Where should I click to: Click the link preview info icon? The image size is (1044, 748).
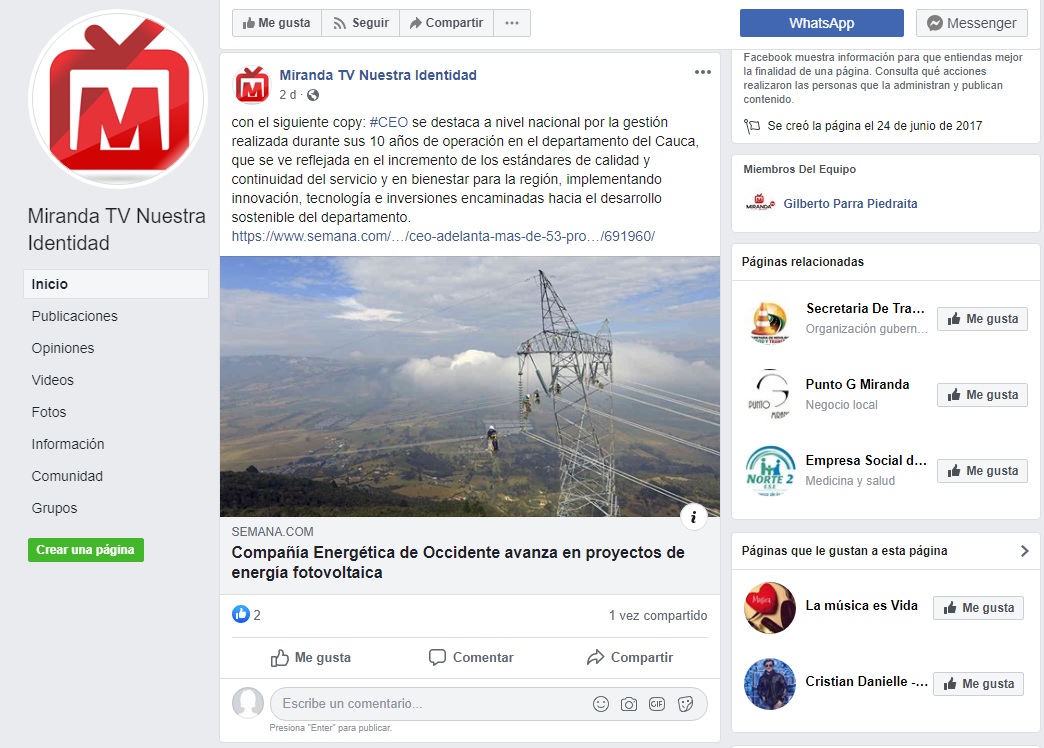693,517
